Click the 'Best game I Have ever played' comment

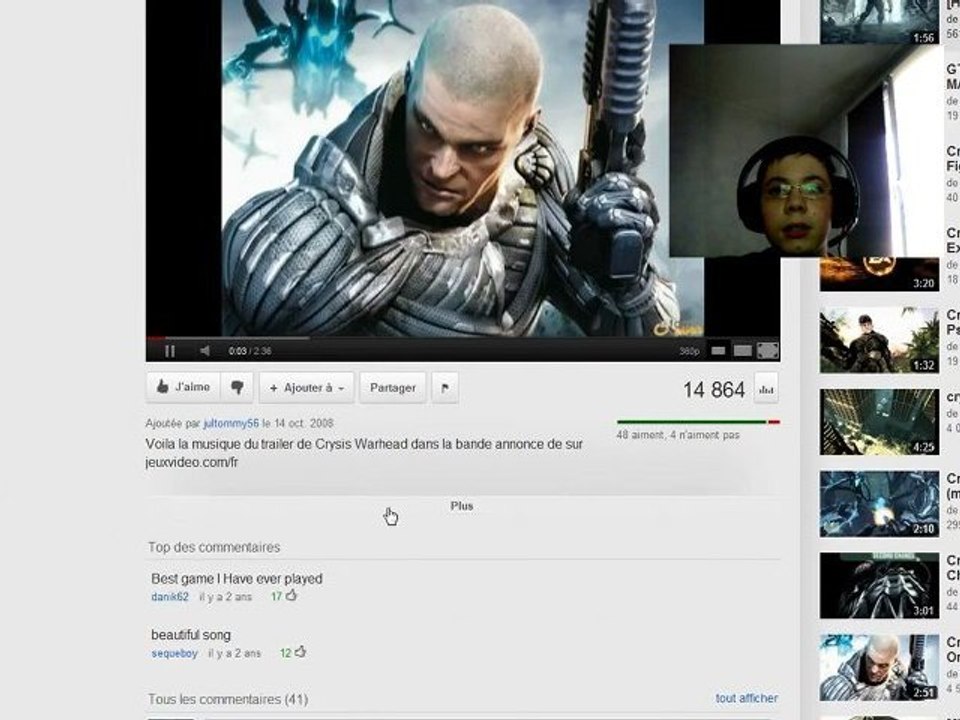(236, 579)
